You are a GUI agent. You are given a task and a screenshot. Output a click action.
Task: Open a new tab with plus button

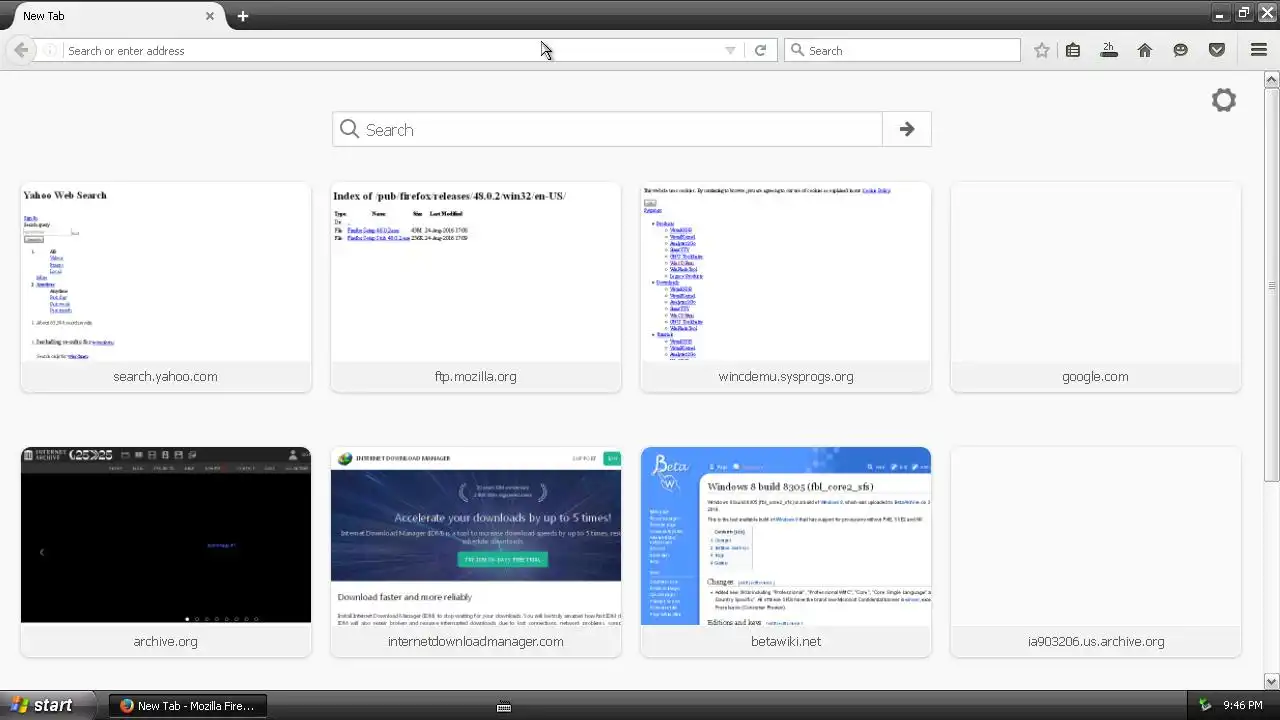click(243, 16)
